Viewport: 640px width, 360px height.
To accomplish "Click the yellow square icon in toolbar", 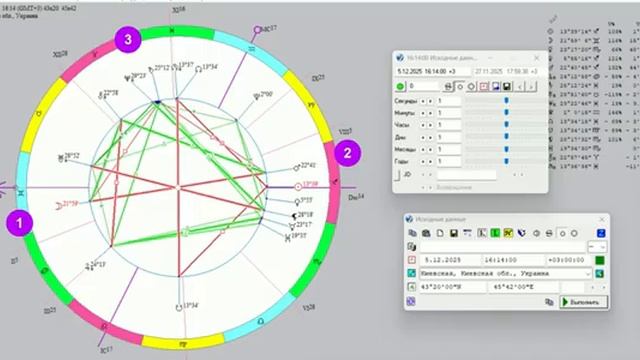I will pos(508,233).
